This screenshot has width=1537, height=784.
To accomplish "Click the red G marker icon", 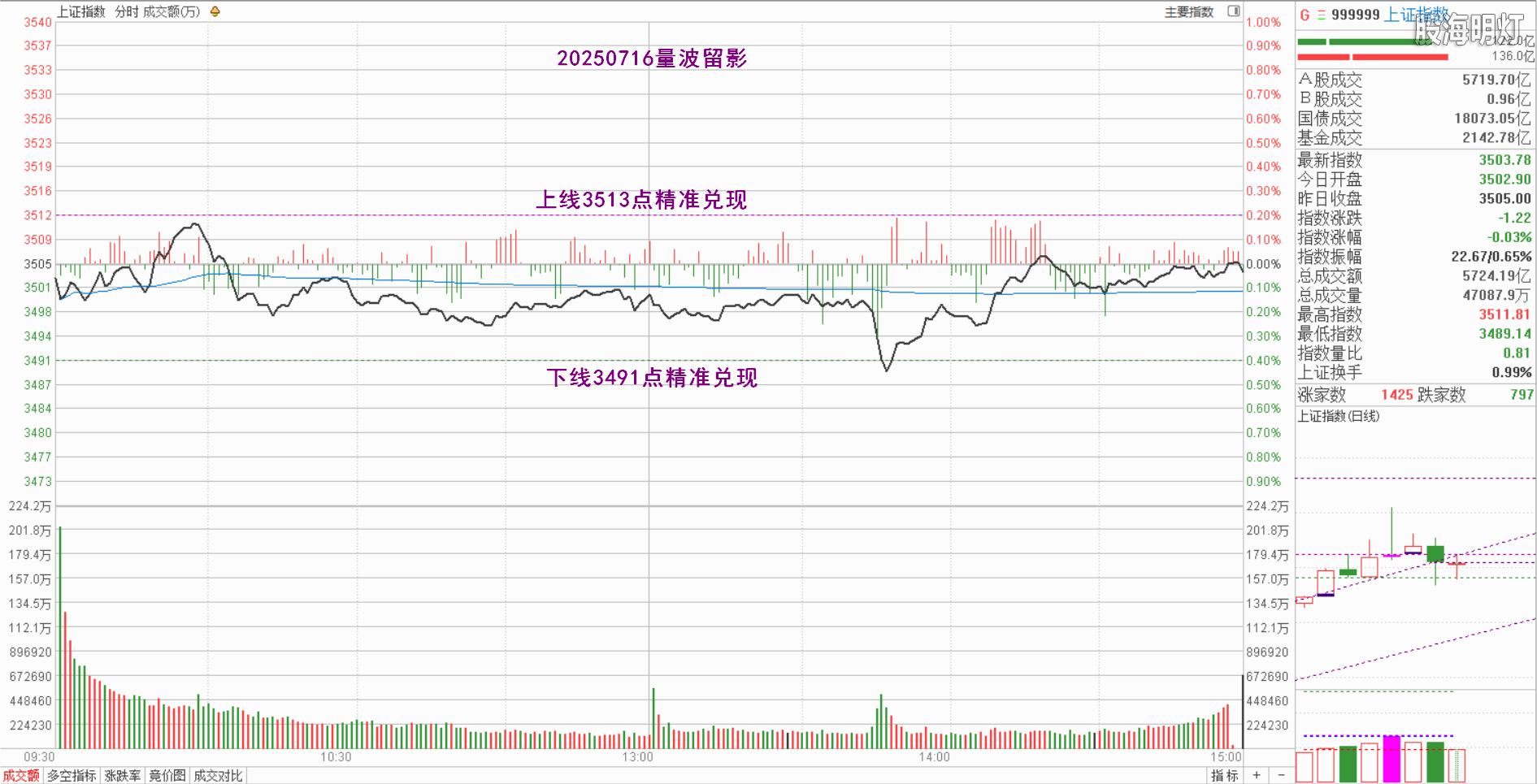I will (1305, 15).
